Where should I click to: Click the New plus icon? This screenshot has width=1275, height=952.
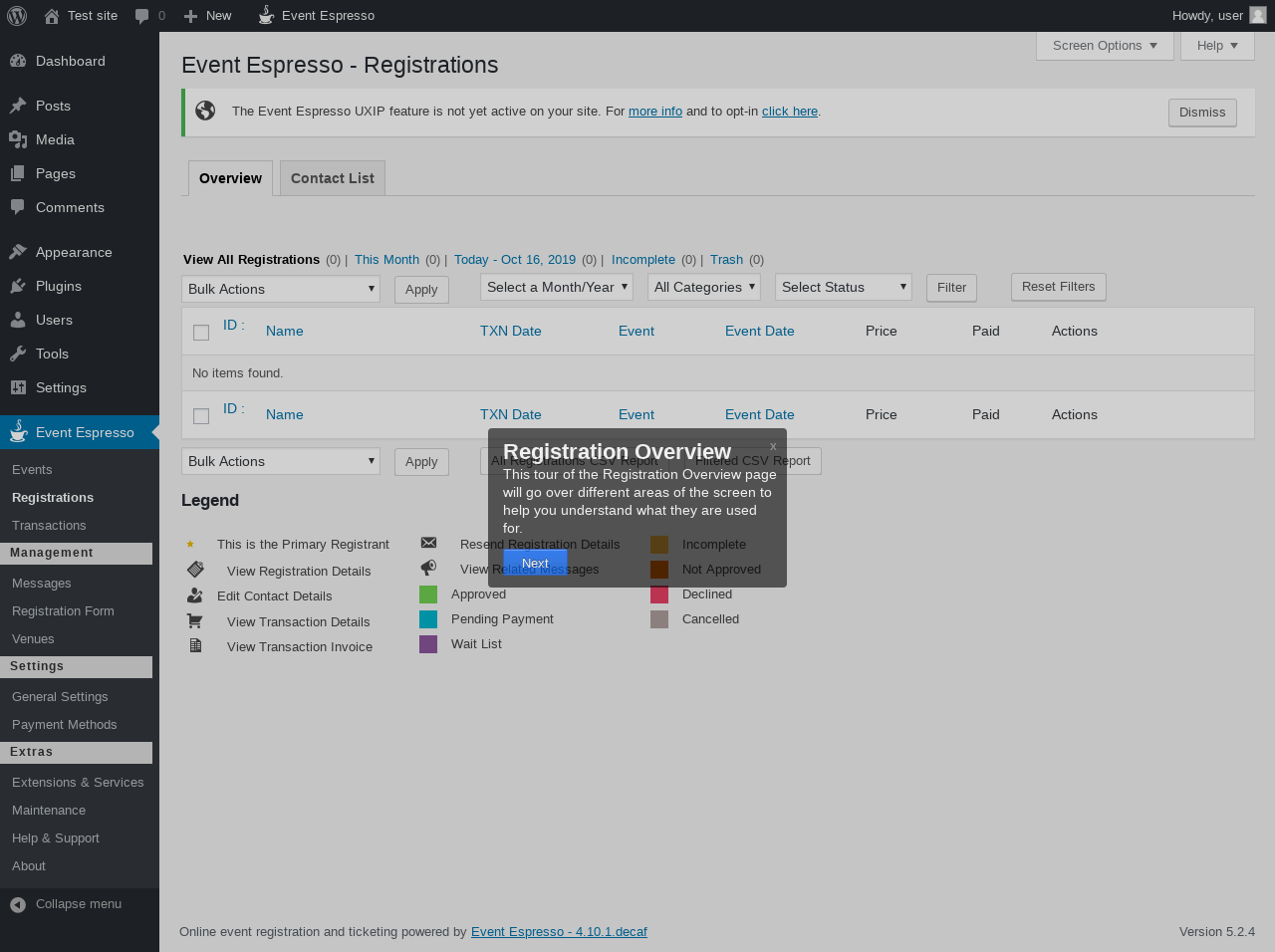[191, 16]
